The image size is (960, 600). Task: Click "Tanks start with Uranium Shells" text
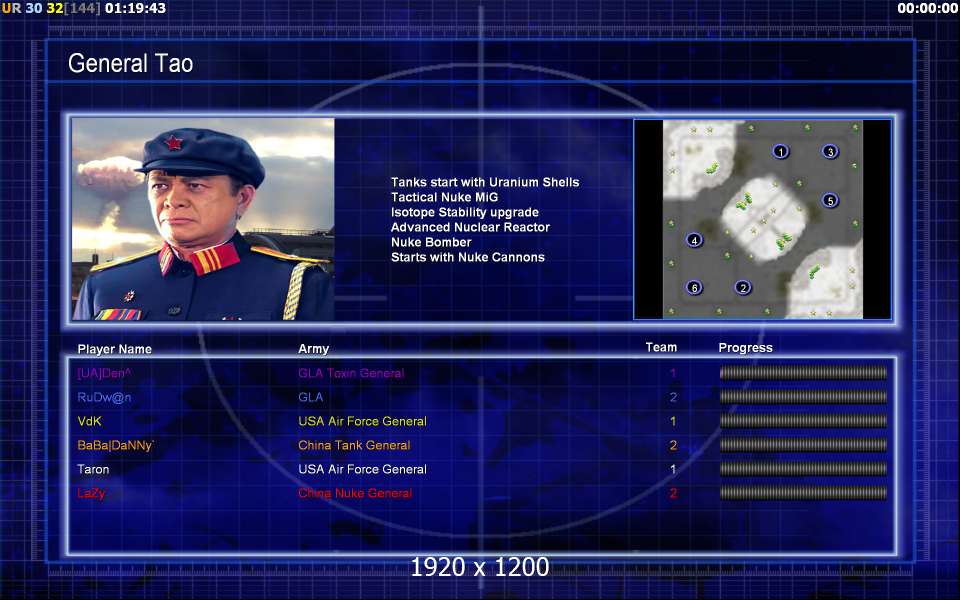click(x=485, y=182)
